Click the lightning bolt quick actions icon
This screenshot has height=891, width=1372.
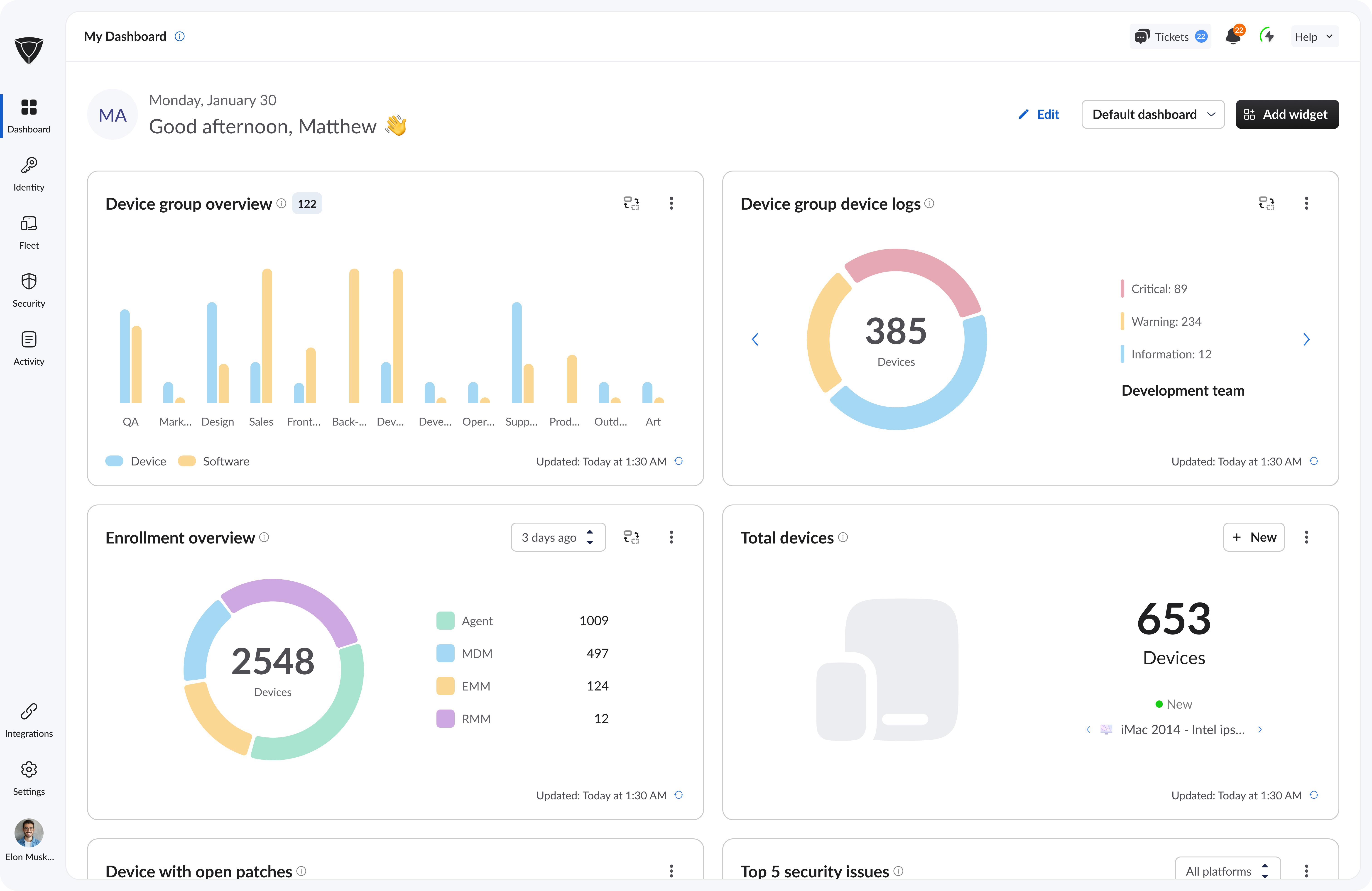click(x=1267, y=36)
